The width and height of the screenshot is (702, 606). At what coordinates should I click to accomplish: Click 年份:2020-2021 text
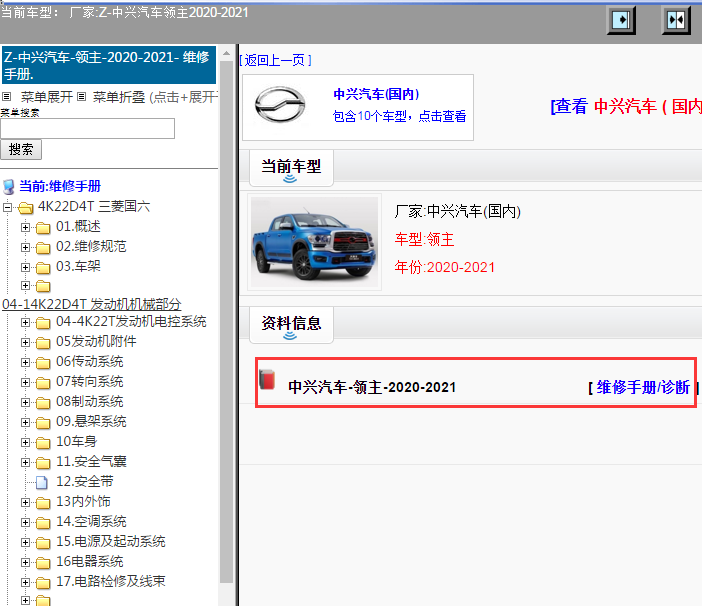click(445, 267)
